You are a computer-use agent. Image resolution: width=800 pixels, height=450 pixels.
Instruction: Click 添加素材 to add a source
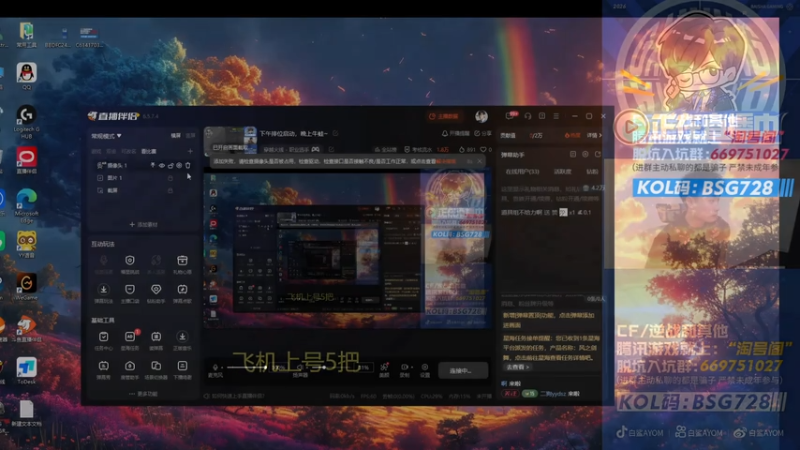tap(143, 224)
